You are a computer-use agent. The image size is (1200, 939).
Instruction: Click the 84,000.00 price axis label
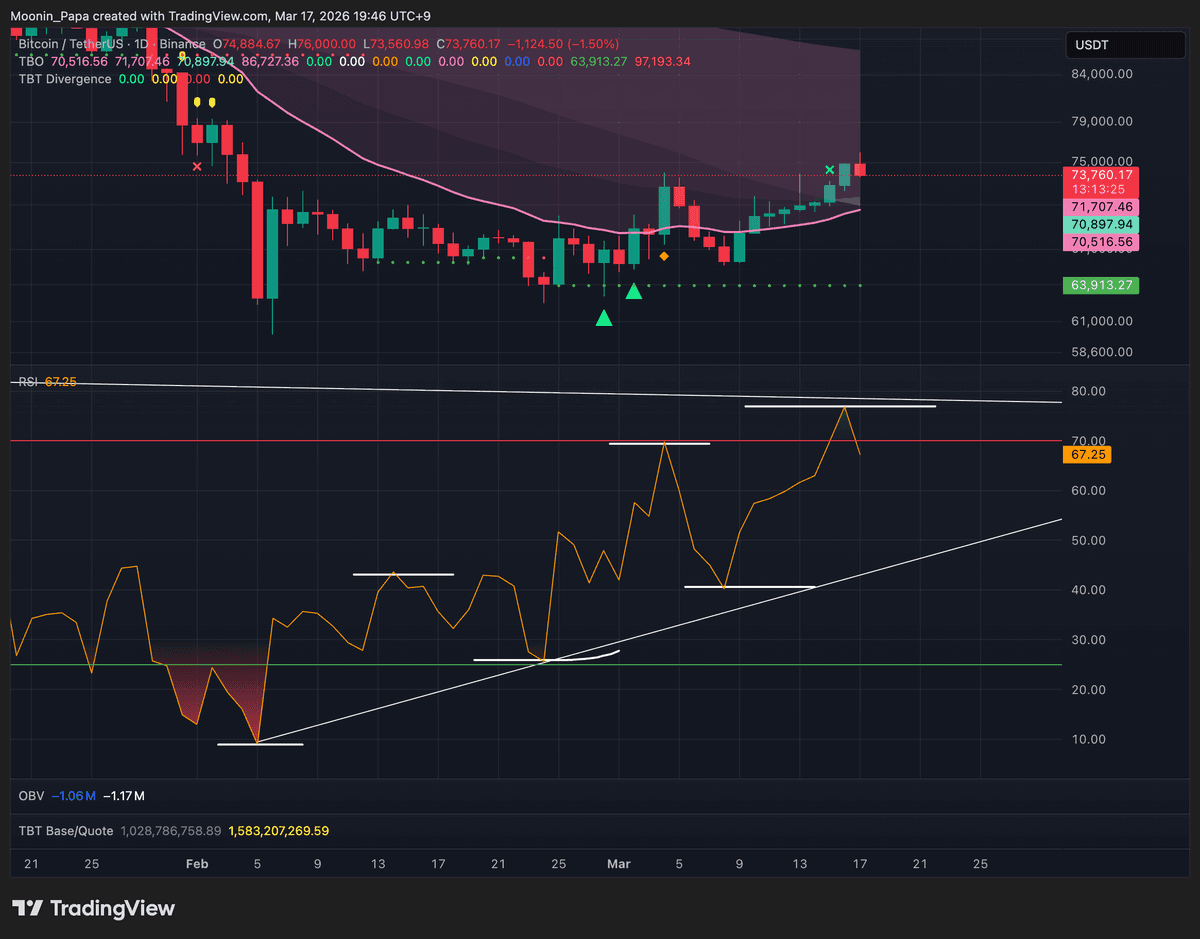pos(1104,74)
